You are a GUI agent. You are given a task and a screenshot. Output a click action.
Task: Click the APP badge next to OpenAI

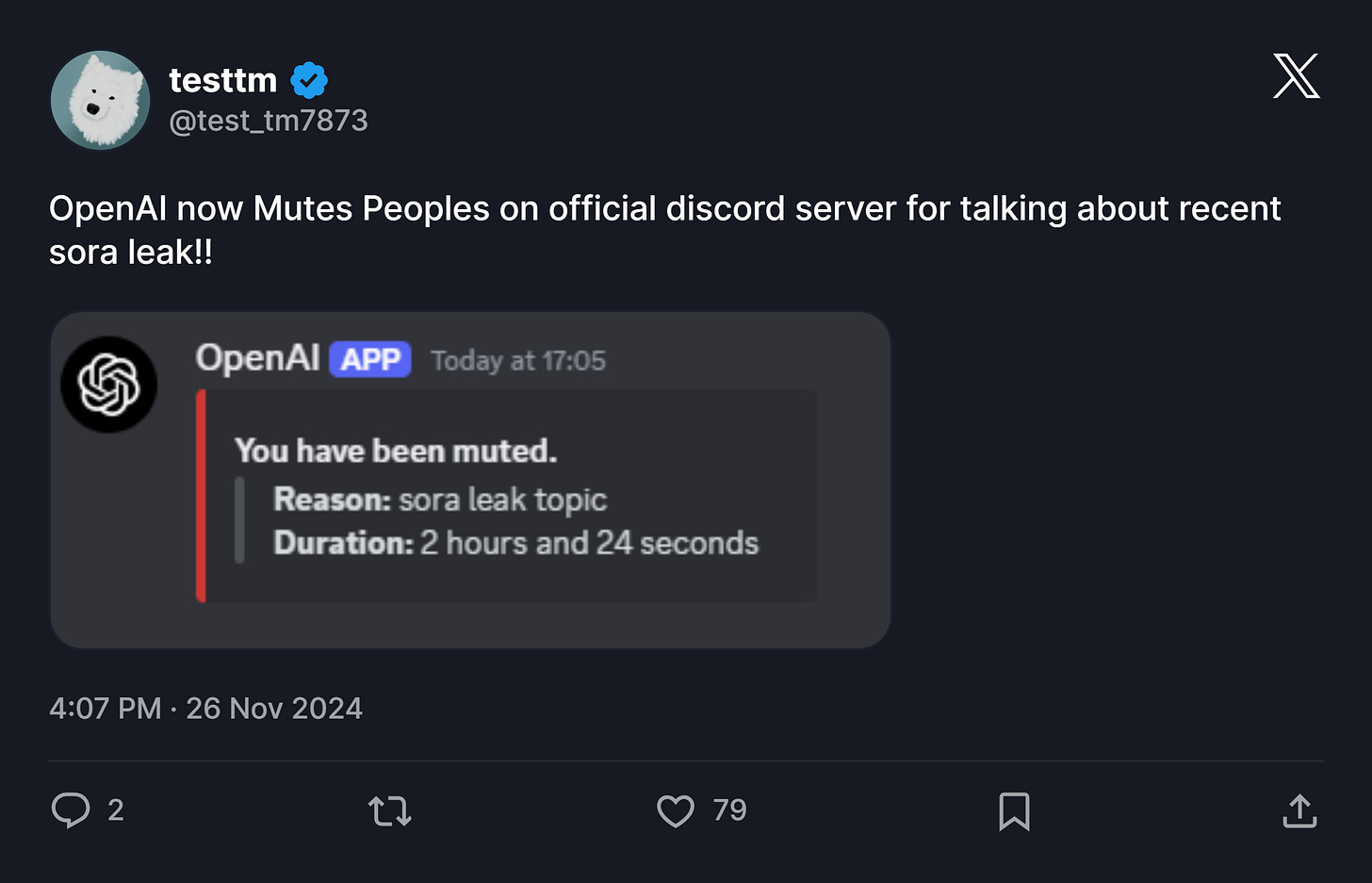[x=370, y=359]
